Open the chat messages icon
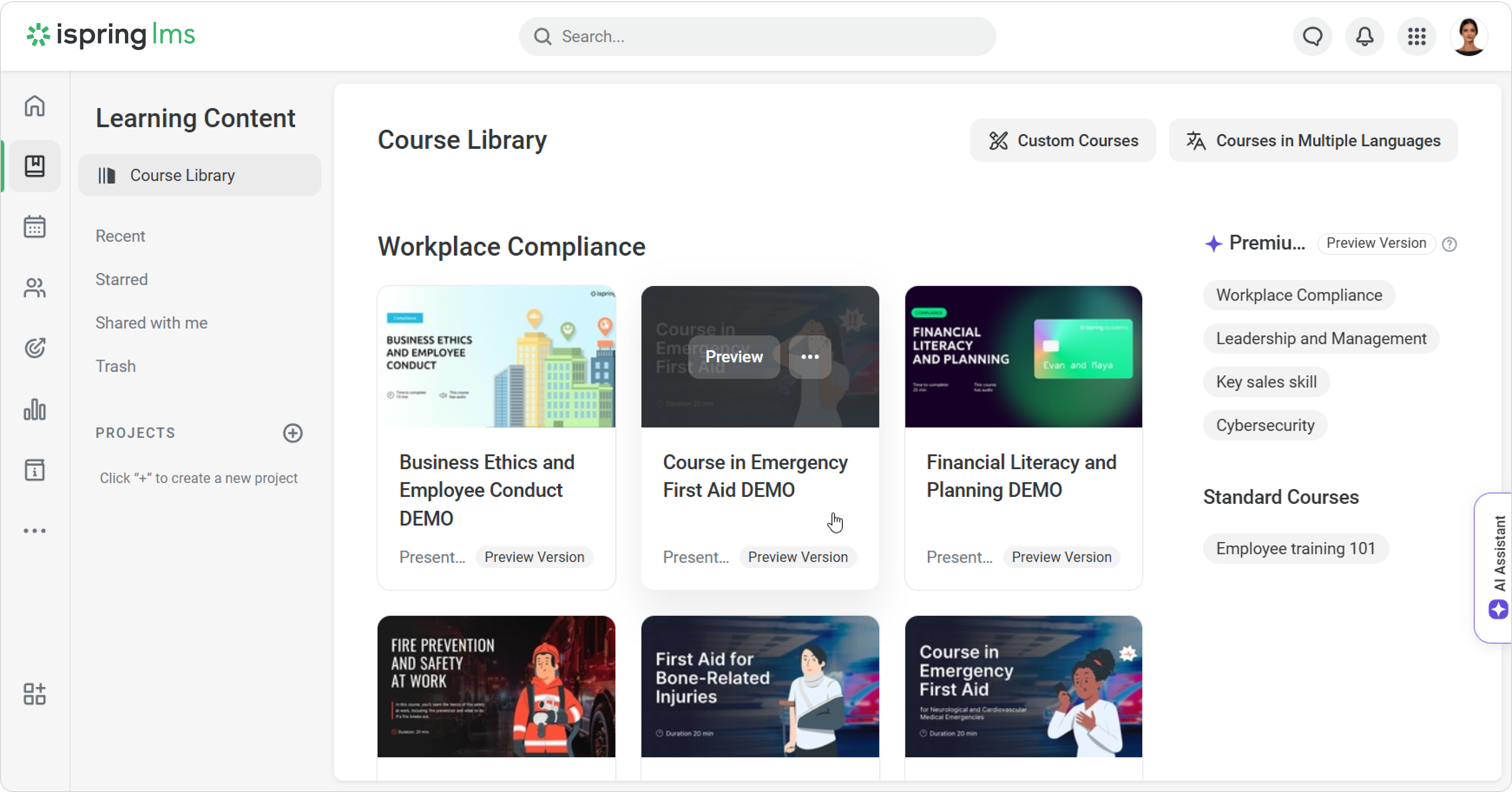1512x792 pixels. [x=1312, y=36]
